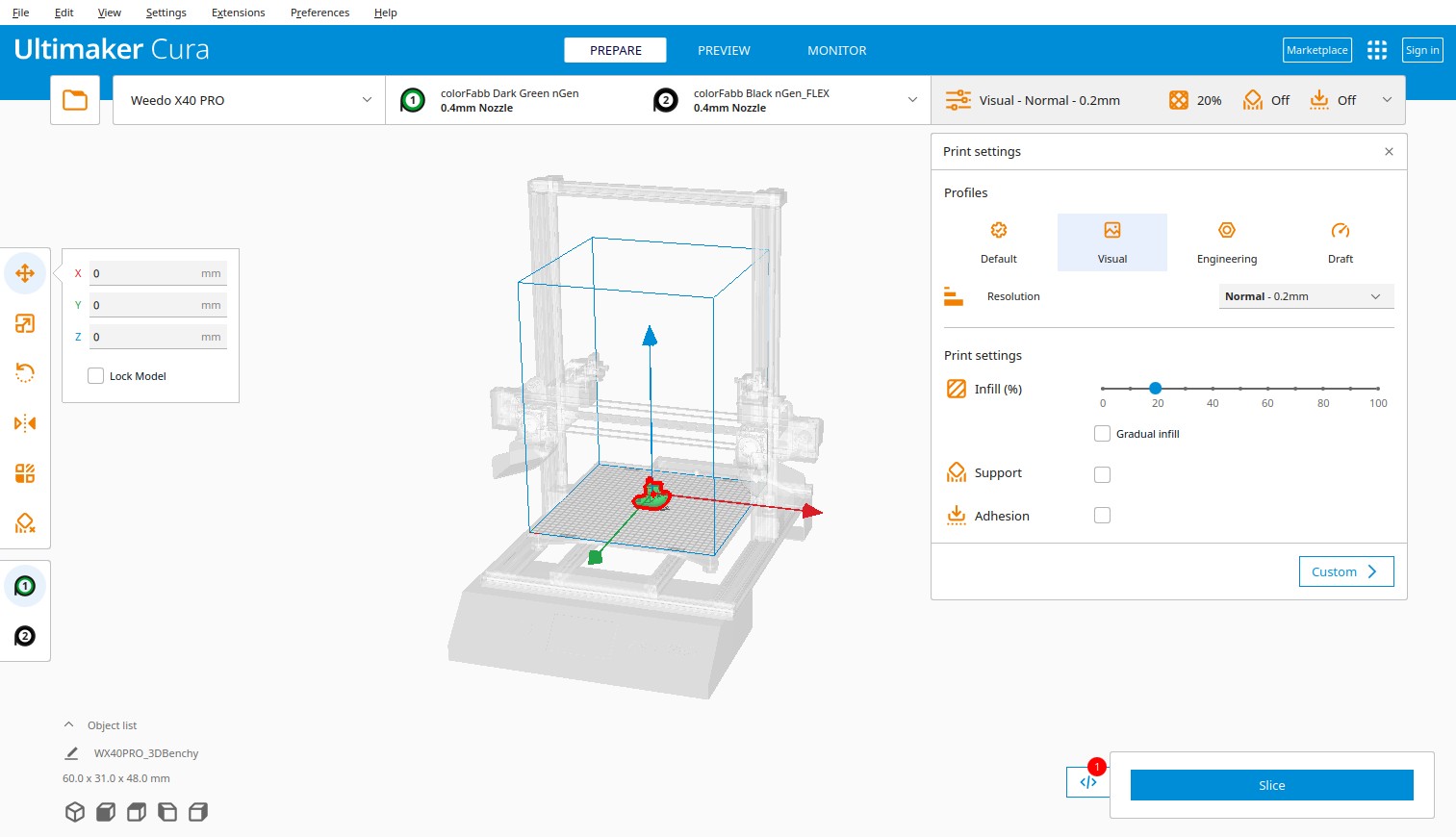Click infill 20% icon in header

pos(1179,100)
